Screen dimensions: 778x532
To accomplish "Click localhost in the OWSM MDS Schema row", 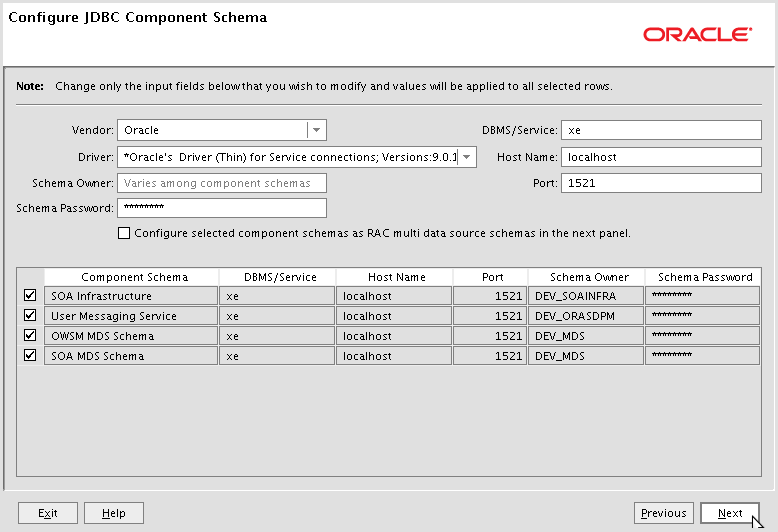I will tap(394, 335).
